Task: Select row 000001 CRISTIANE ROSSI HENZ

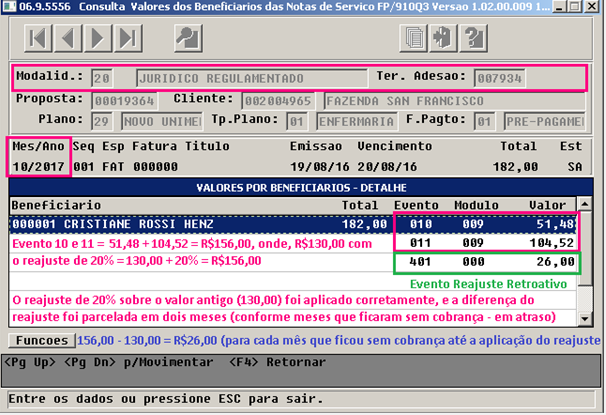Action: tap(293, 224)
